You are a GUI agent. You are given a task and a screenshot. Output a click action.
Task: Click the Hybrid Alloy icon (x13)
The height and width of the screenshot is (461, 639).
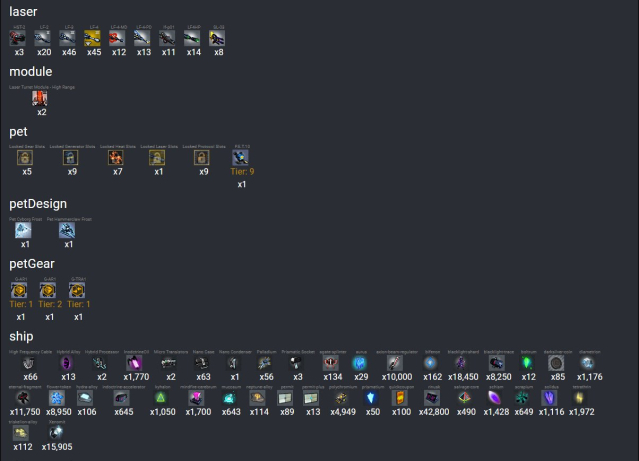(68, 363)
